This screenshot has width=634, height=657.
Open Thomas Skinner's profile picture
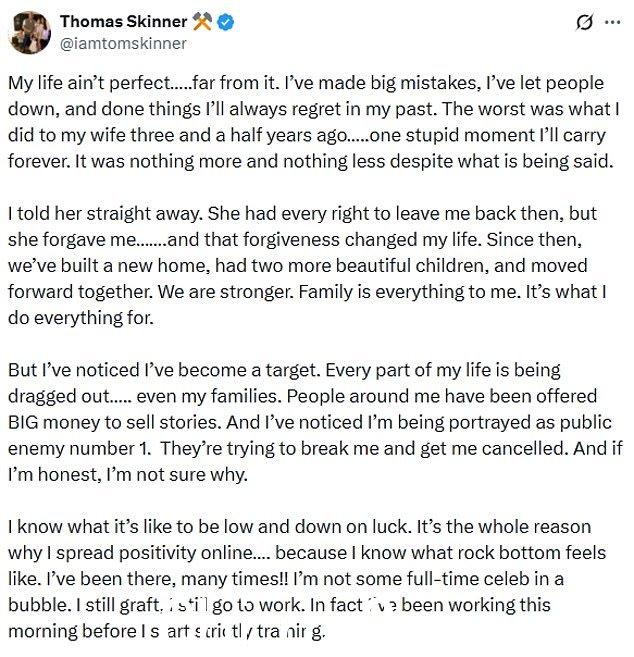29,32
